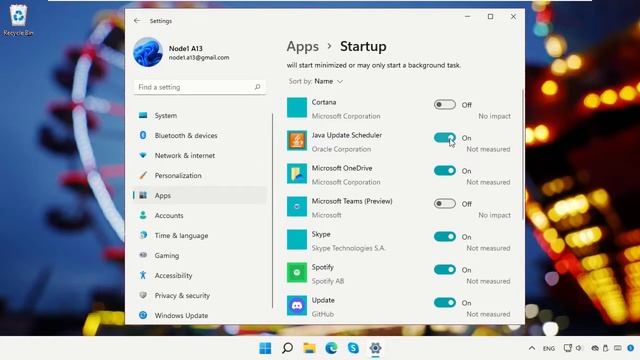Open Recycle Bin on the desktop
Viewport: 640px width, 360px height.
[x=18, y=20]
